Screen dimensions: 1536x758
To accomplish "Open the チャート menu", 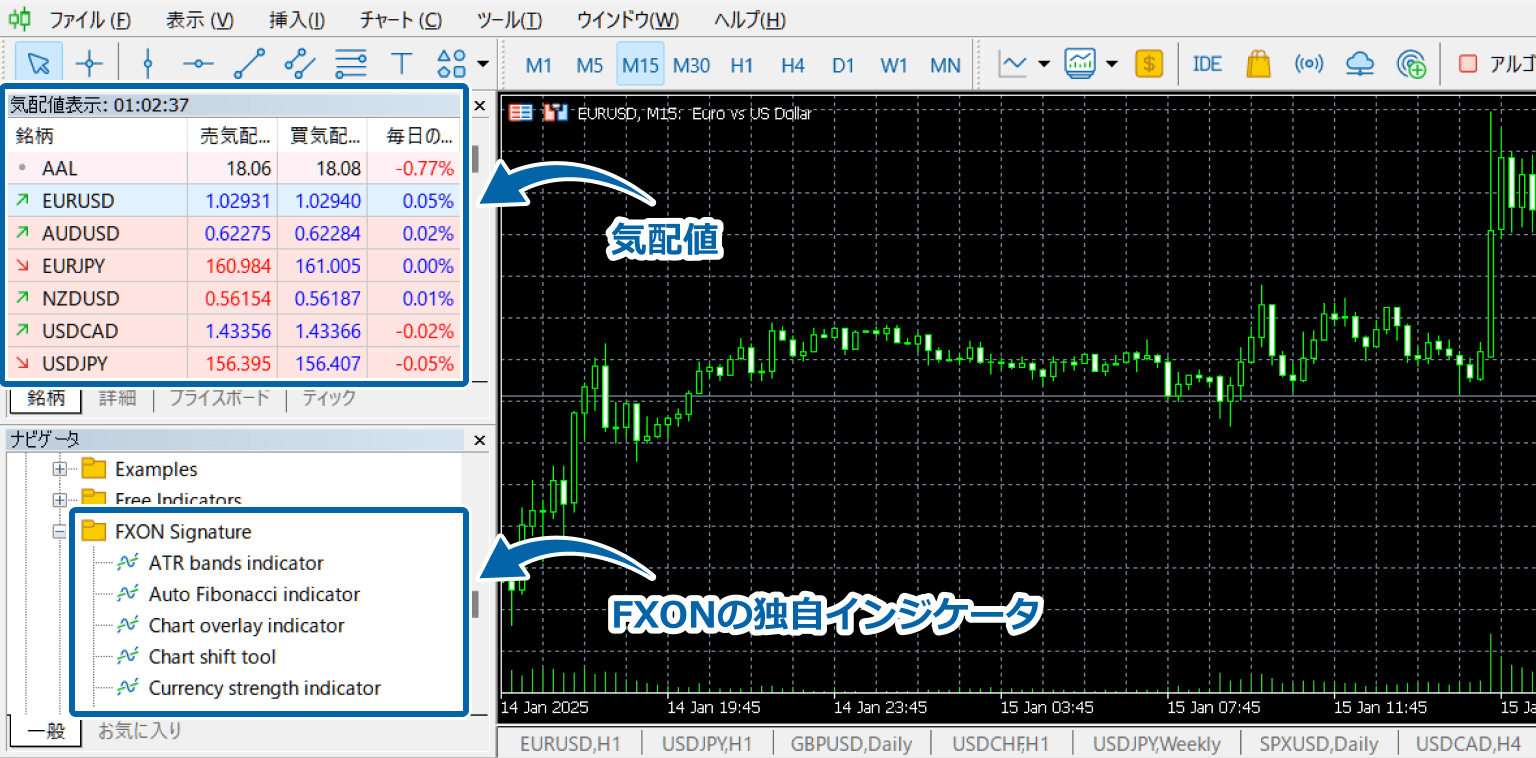I will pos(400,20).
